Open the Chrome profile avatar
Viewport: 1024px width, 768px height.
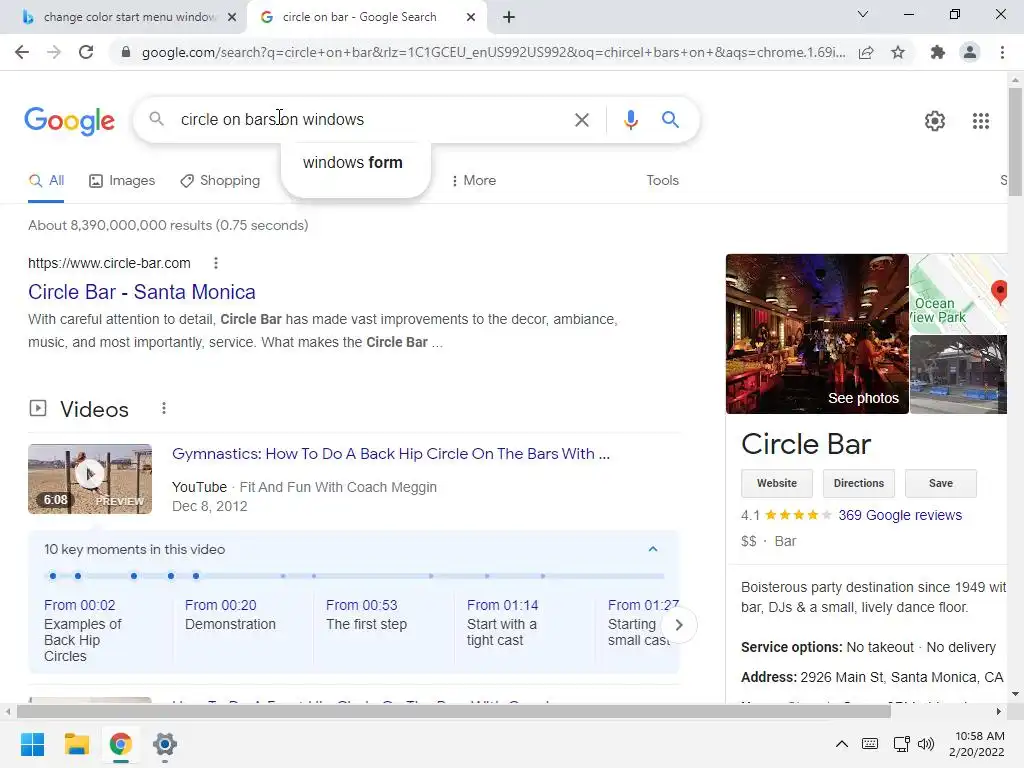pos(970,52)
